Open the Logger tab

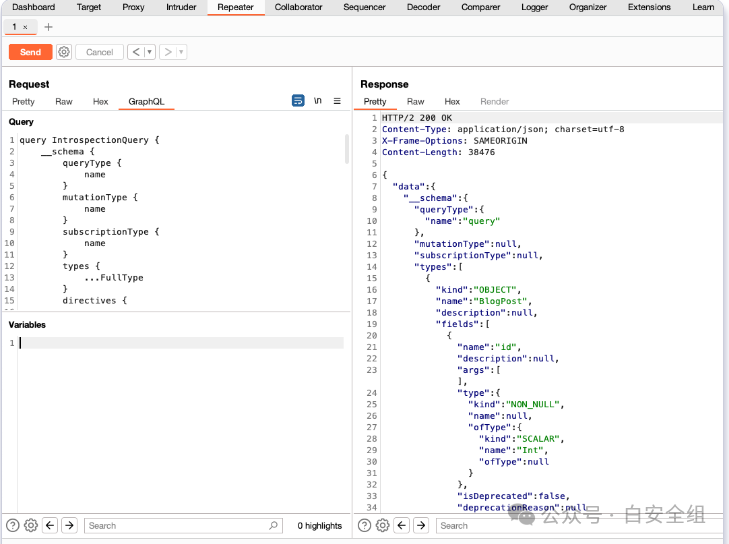point(534,7)
